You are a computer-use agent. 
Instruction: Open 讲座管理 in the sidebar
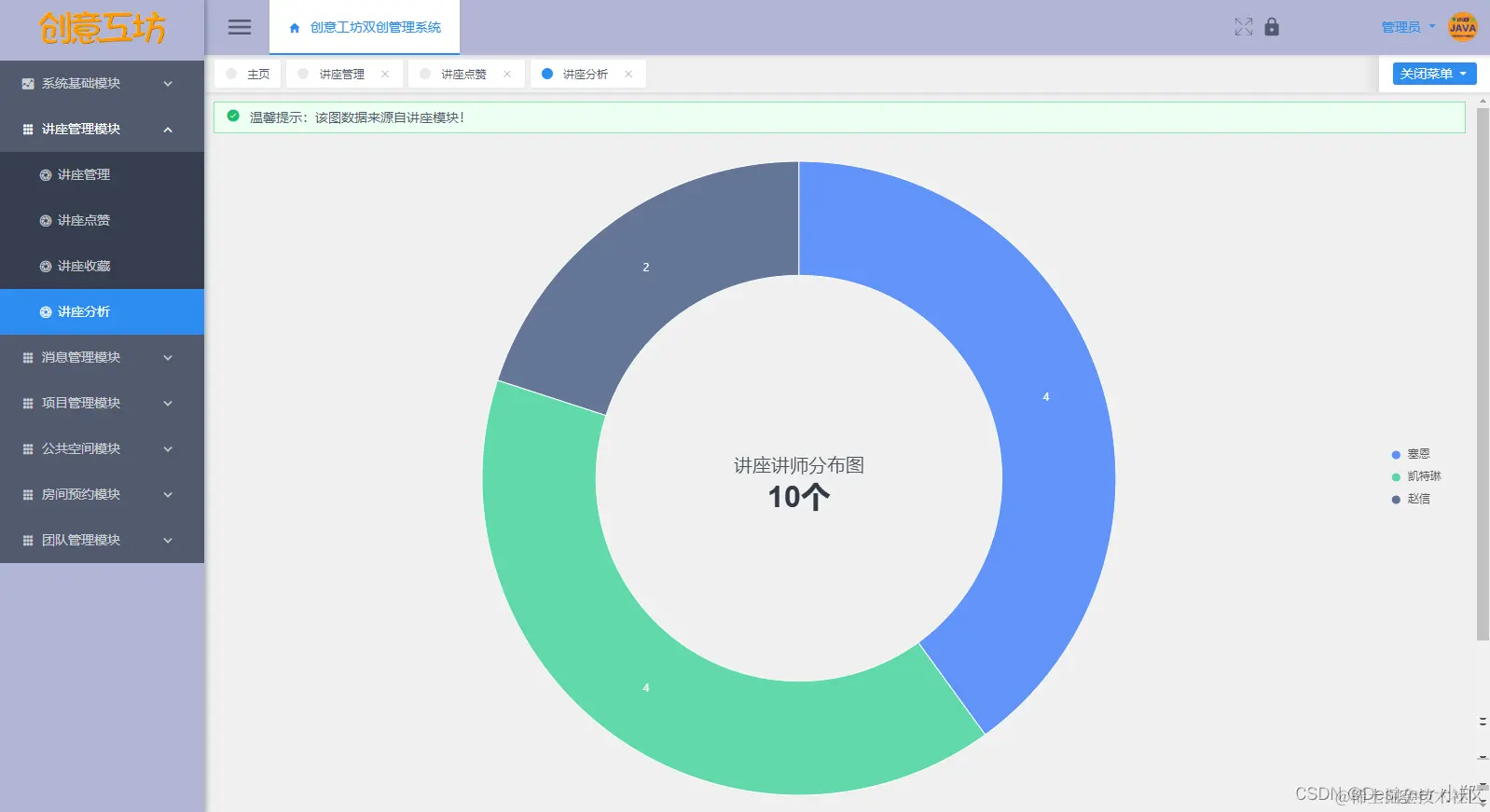coord(102,174)
